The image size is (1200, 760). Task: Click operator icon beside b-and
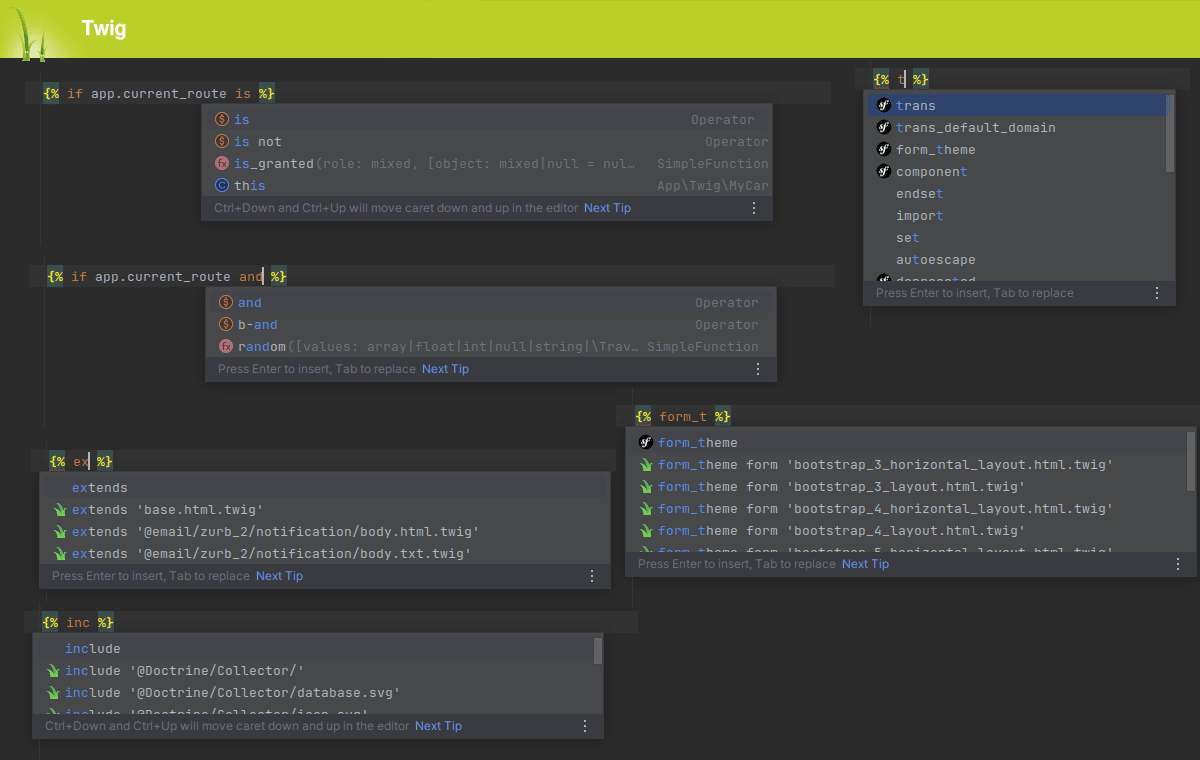pos(227,325)
